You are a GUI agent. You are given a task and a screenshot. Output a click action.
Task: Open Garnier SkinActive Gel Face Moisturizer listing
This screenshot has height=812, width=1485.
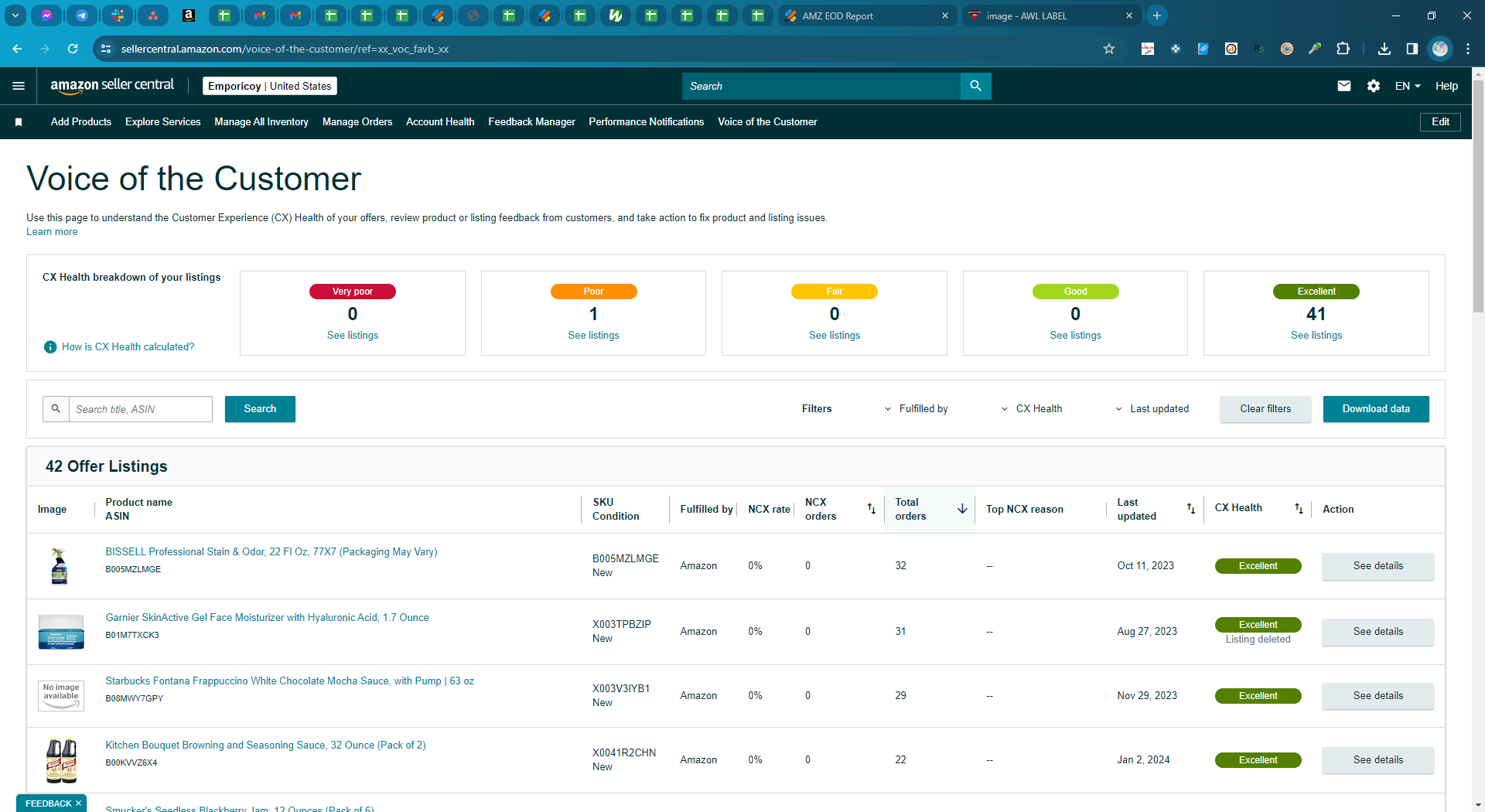pos(267,618)
